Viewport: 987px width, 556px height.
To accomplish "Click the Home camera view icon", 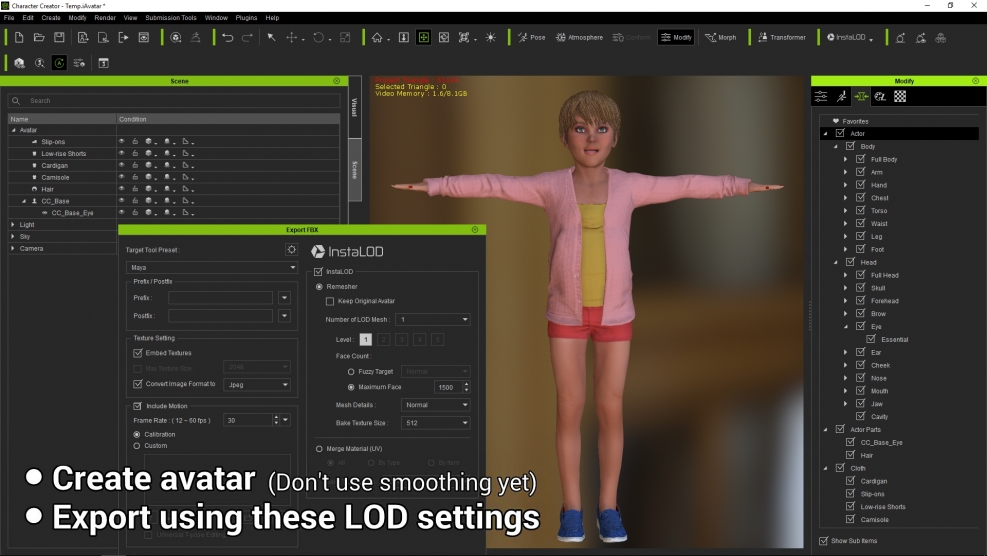I will coord(377,37).
